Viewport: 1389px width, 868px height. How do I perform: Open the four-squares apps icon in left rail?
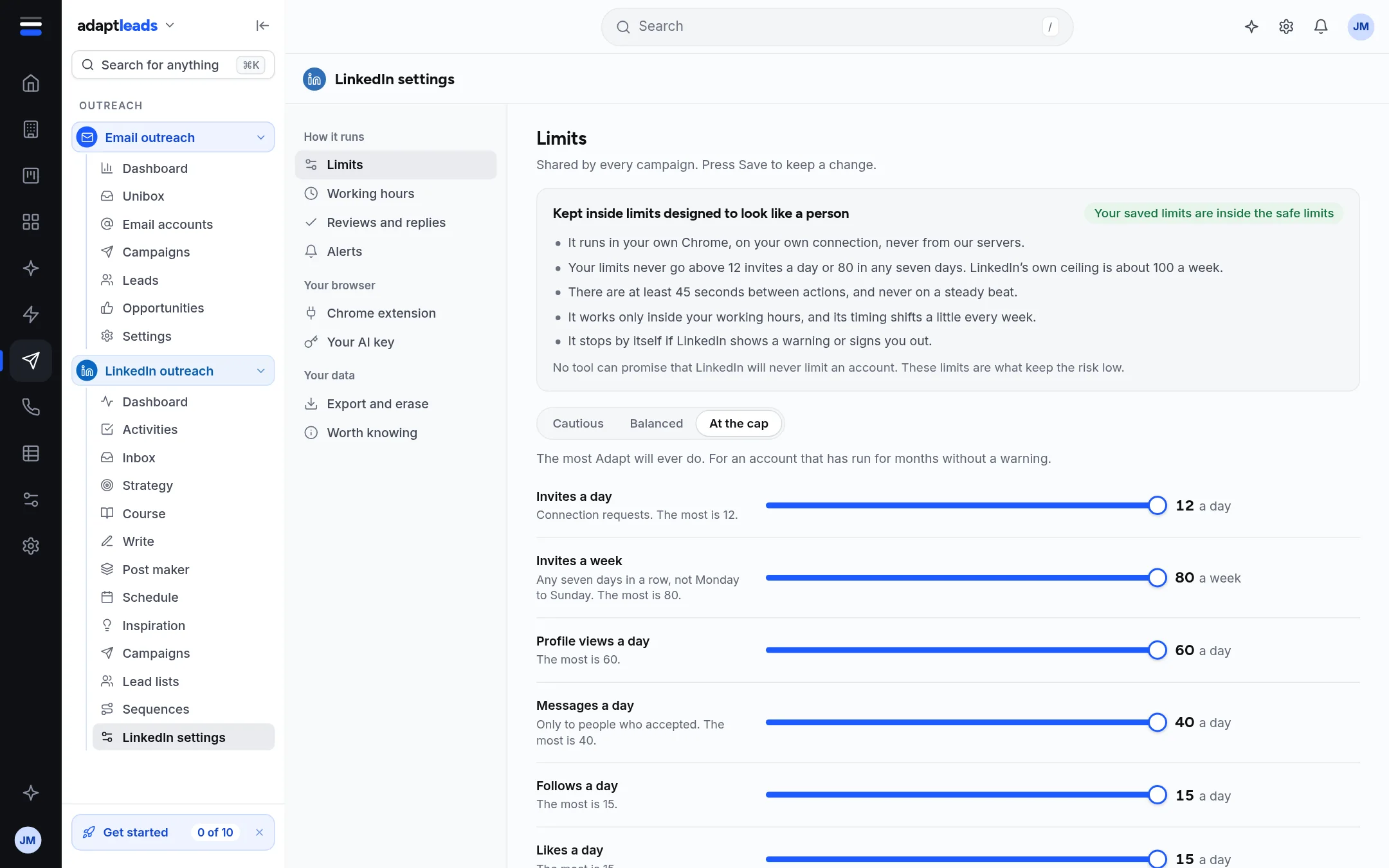pyautogui.click(x=31, y=222)
